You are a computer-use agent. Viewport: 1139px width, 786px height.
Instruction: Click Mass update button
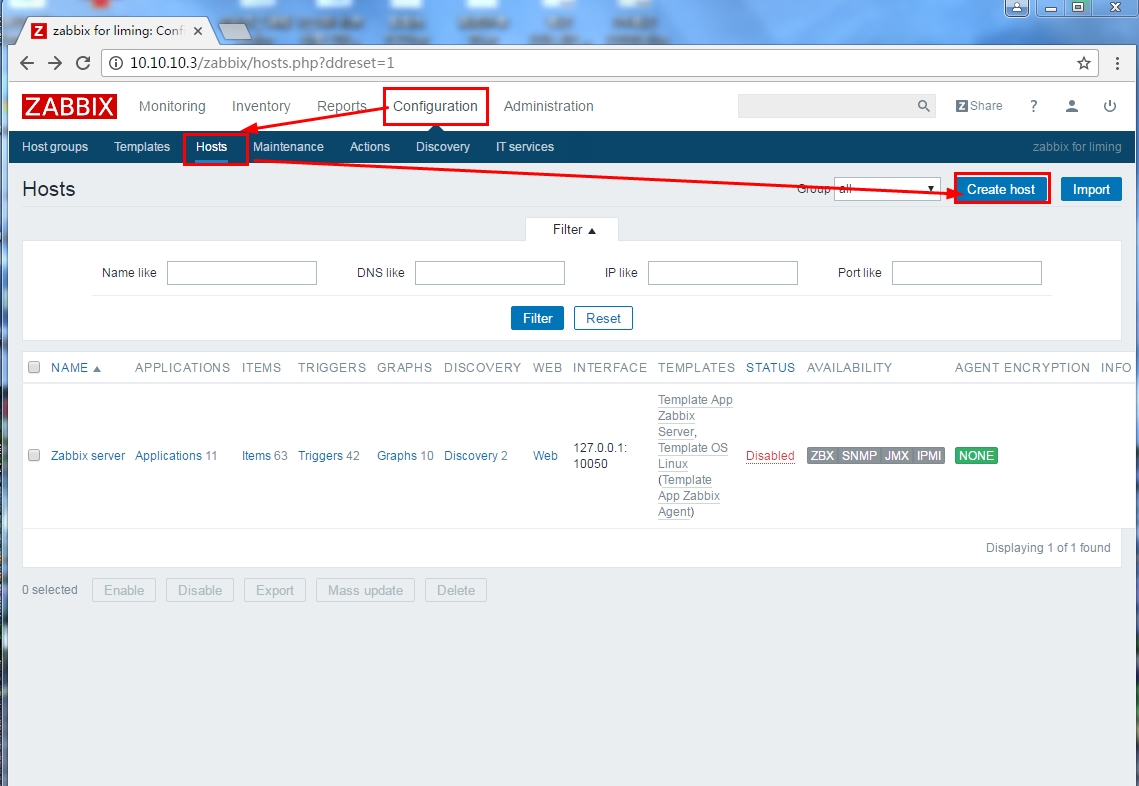coord(365,590)
